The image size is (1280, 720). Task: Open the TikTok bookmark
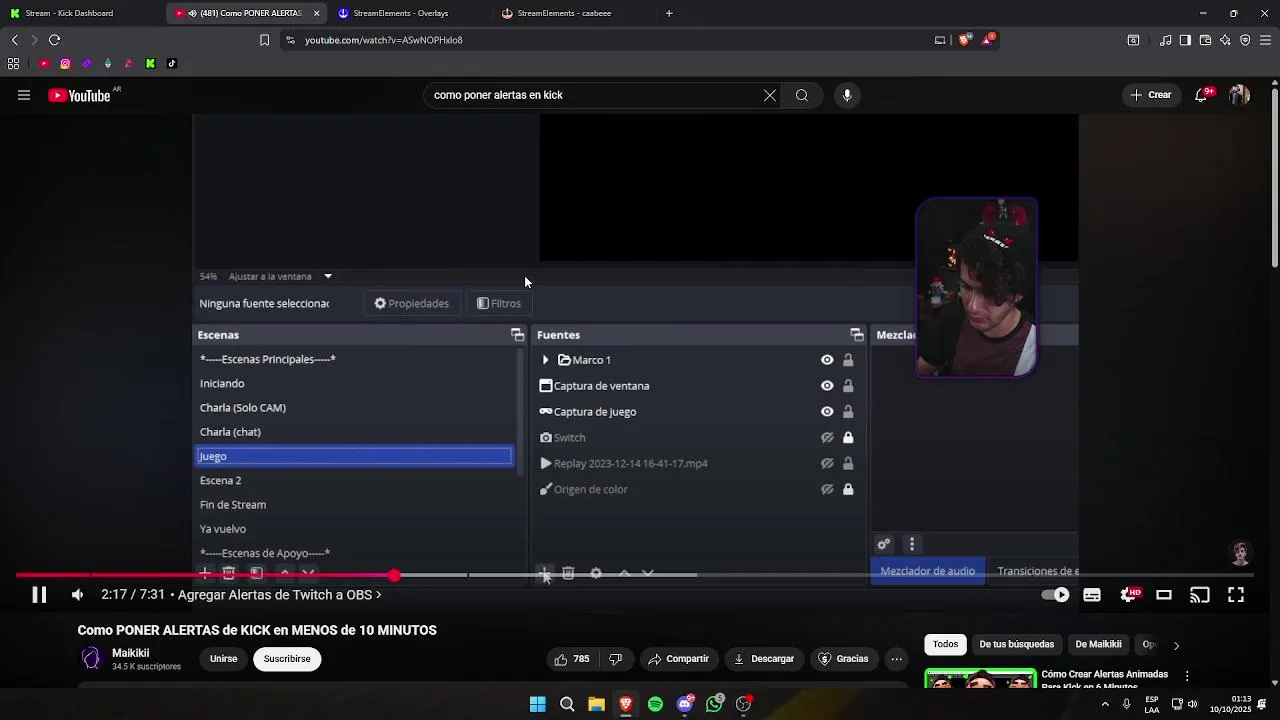pos(172,63)
